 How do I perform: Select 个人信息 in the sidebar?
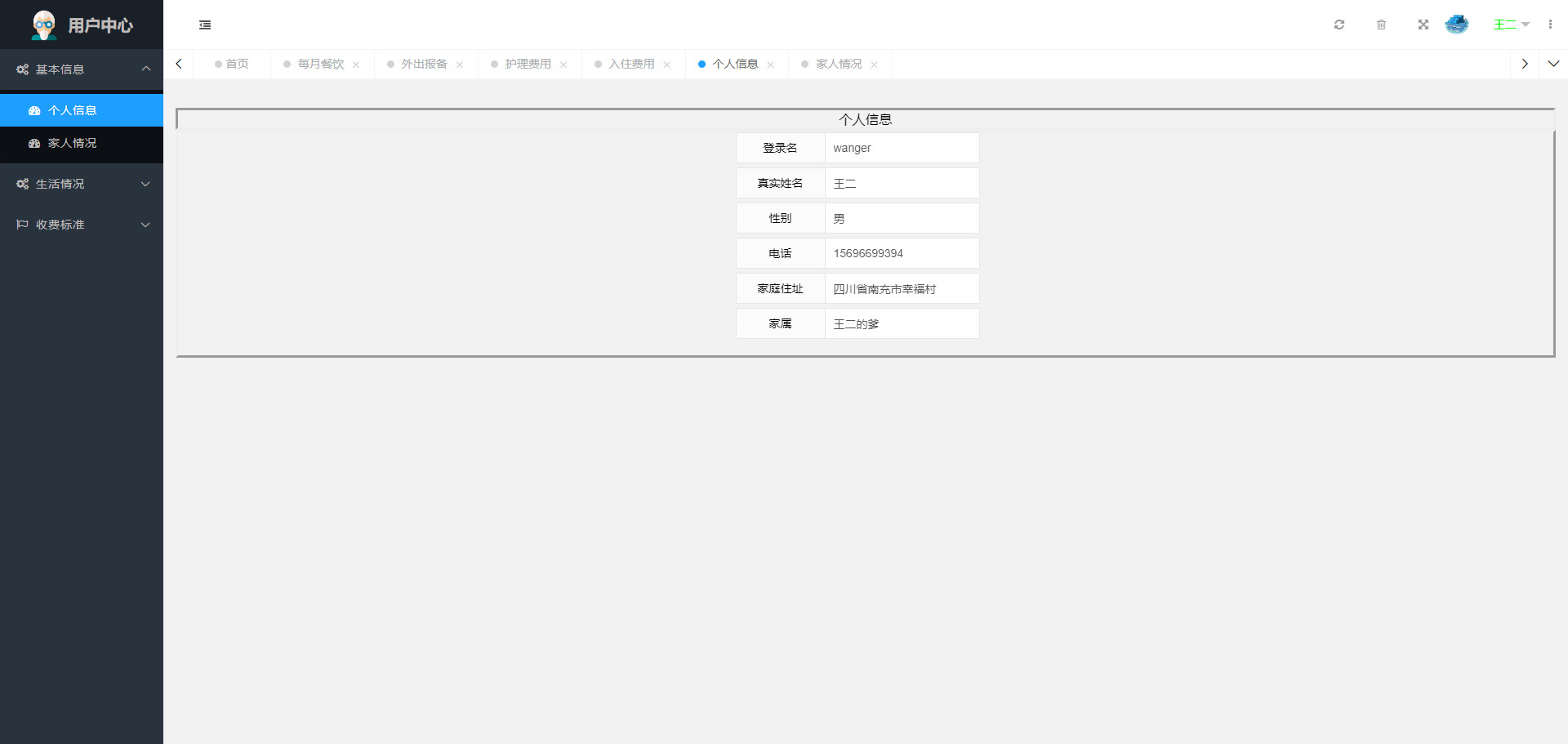pos(82,110)
